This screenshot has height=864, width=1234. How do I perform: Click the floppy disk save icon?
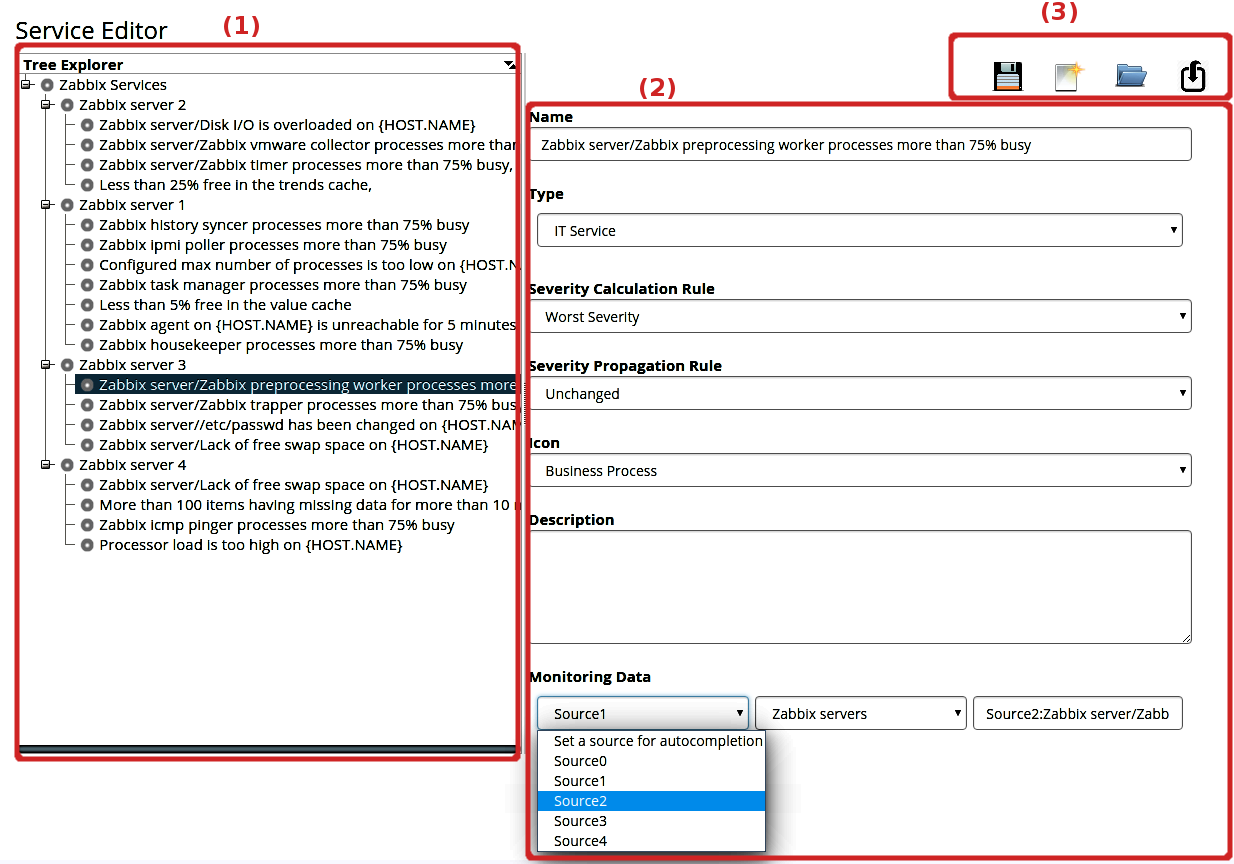[1008, 76]
